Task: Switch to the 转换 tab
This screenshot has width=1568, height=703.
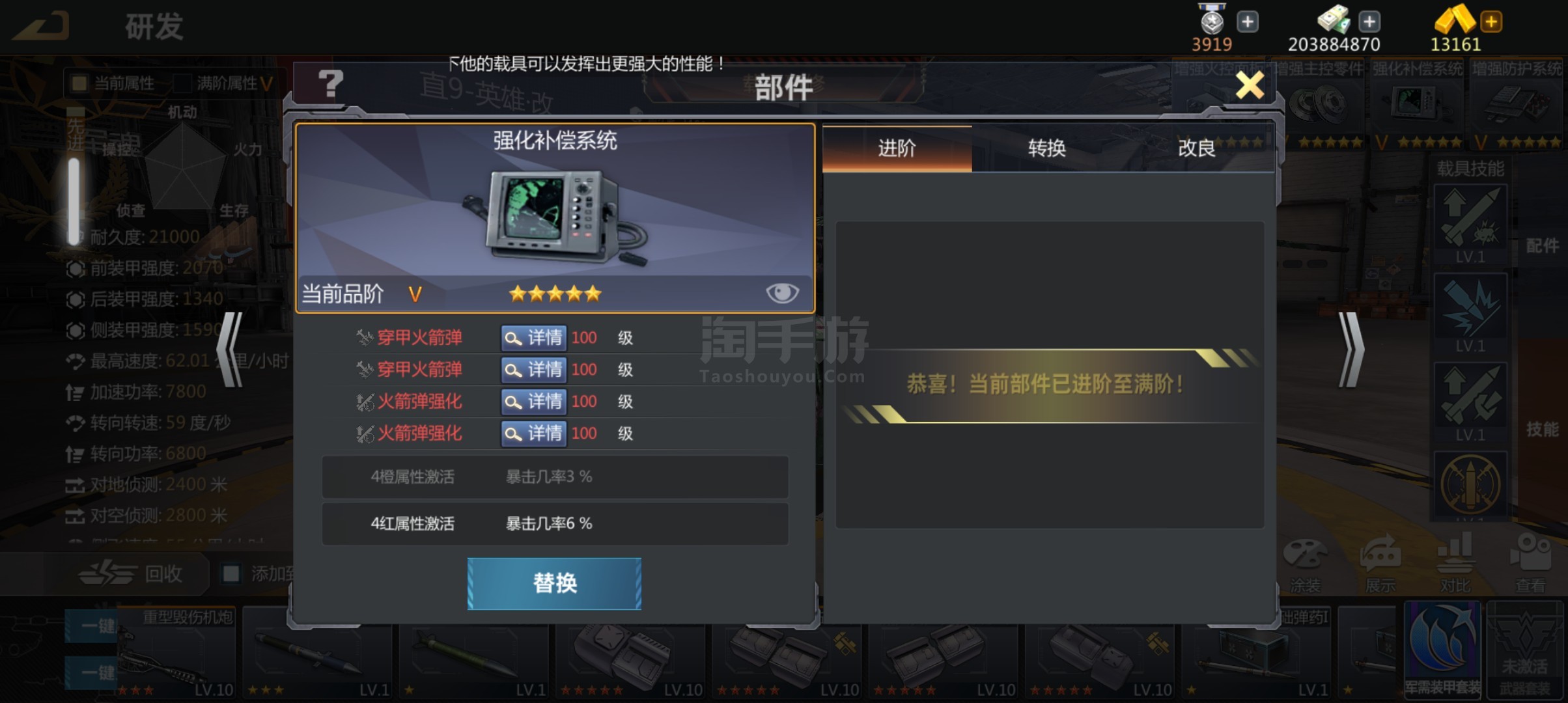Action: [1046, 148]
